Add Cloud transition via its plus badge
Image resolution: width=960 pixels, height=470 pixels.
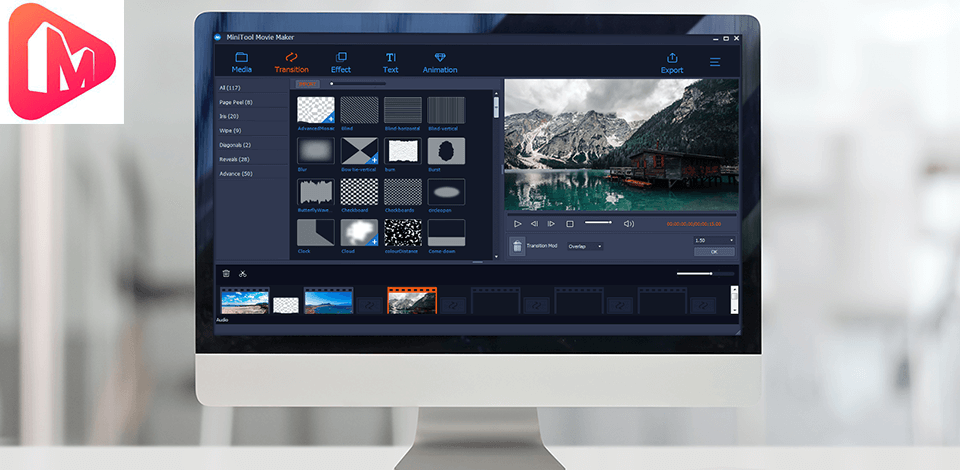click(374, 242)
